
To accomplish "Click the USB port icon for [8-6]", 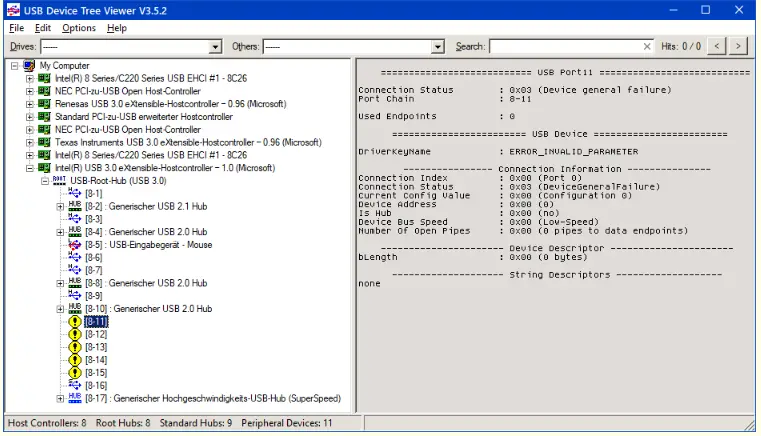I will click(75, 257).
